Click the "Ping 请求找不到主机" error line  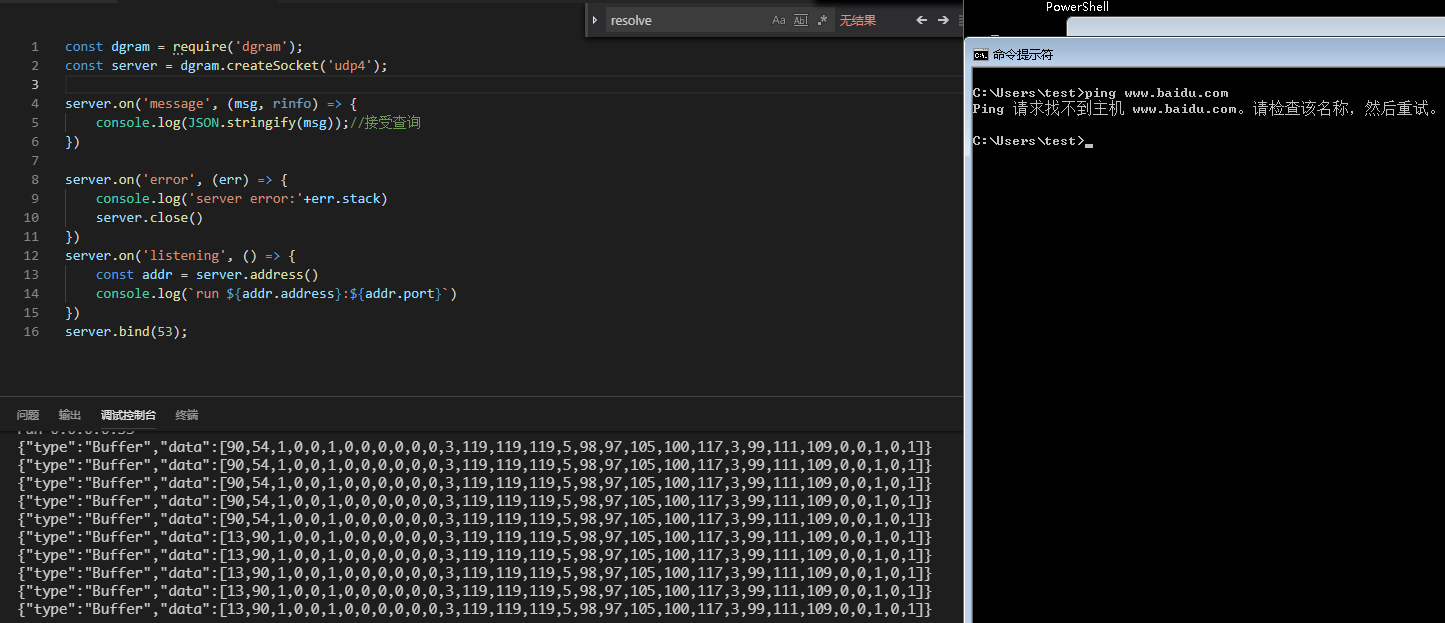coord(1205,109)
